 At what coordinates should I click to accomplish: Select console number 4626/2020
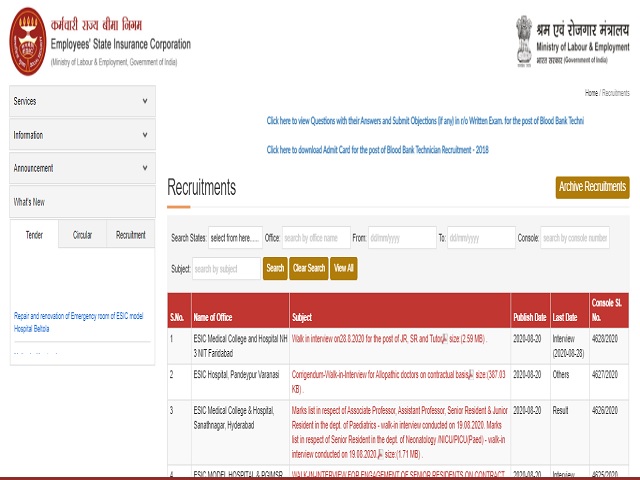tap(604, 411)
